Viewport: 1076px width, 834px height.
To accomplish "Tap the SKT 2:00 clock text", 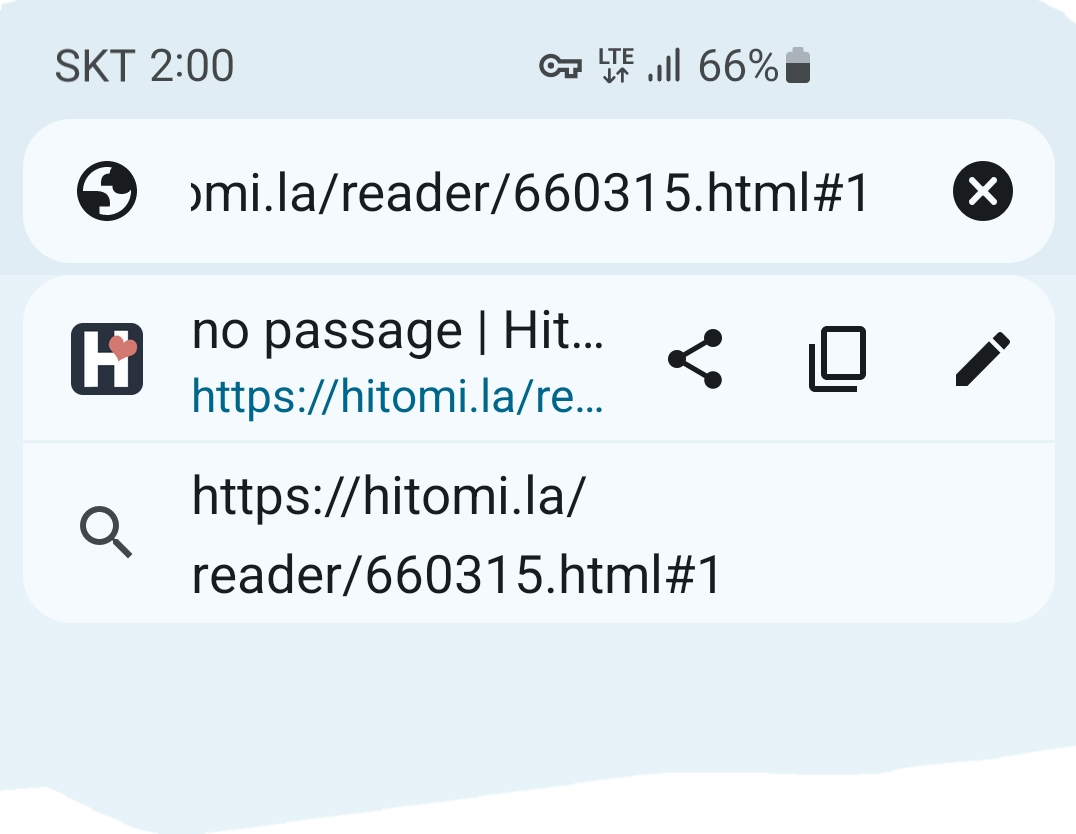I will 144,67.
